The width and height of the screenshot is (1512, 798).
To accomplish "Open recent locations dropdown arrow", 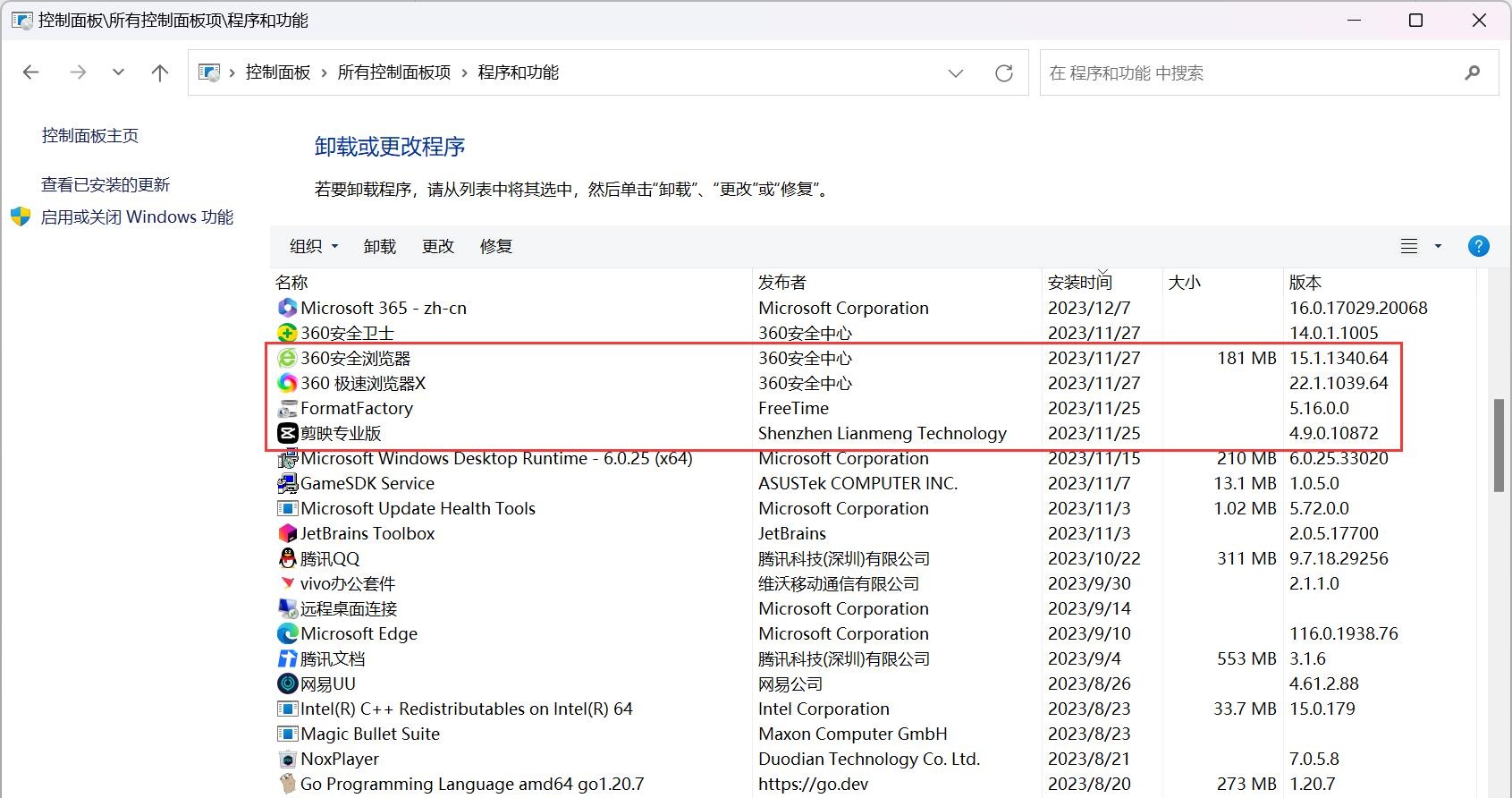I will tap(118, 72).
